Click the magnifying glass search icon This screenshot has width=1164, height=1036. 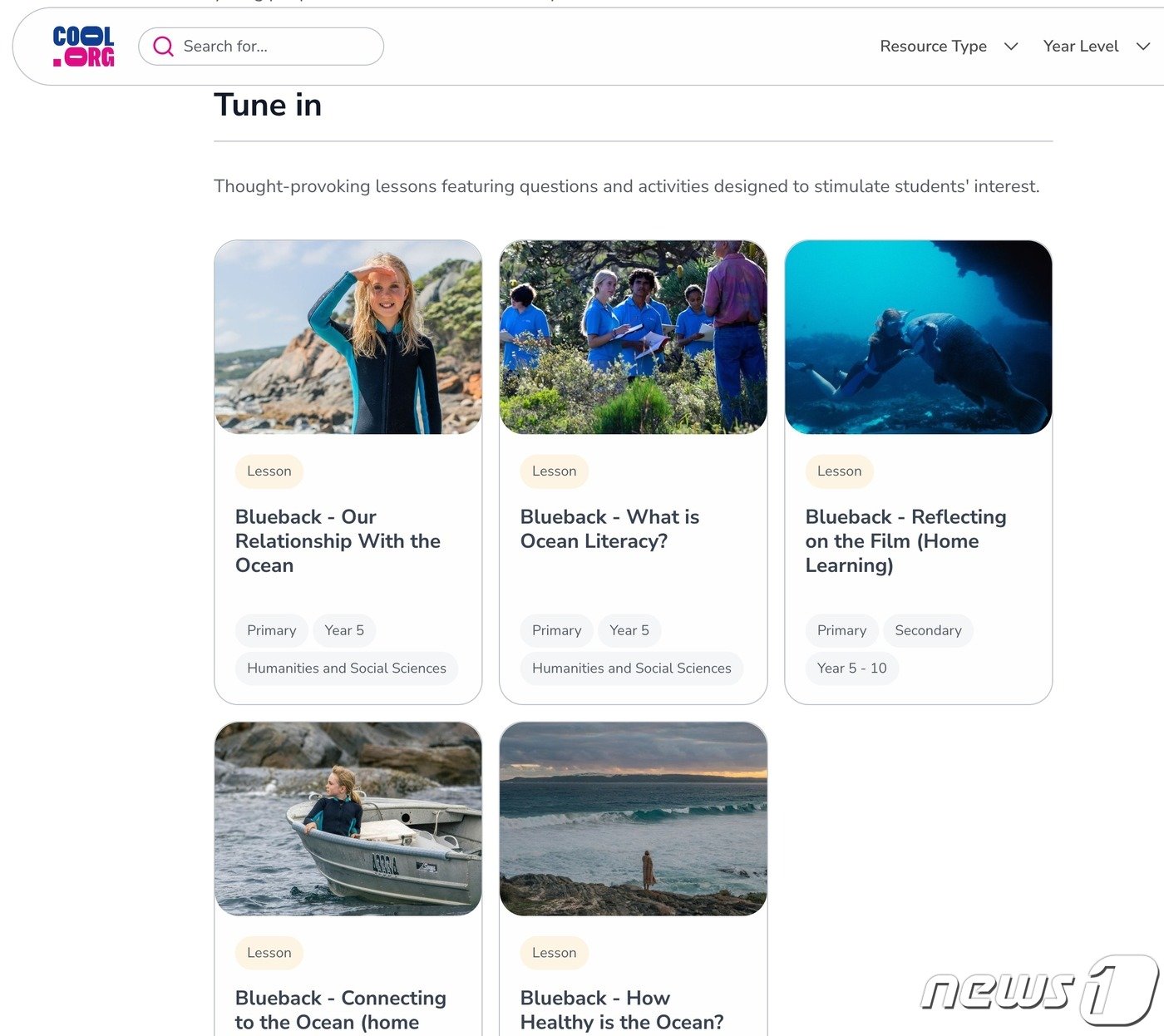[164, 47]
